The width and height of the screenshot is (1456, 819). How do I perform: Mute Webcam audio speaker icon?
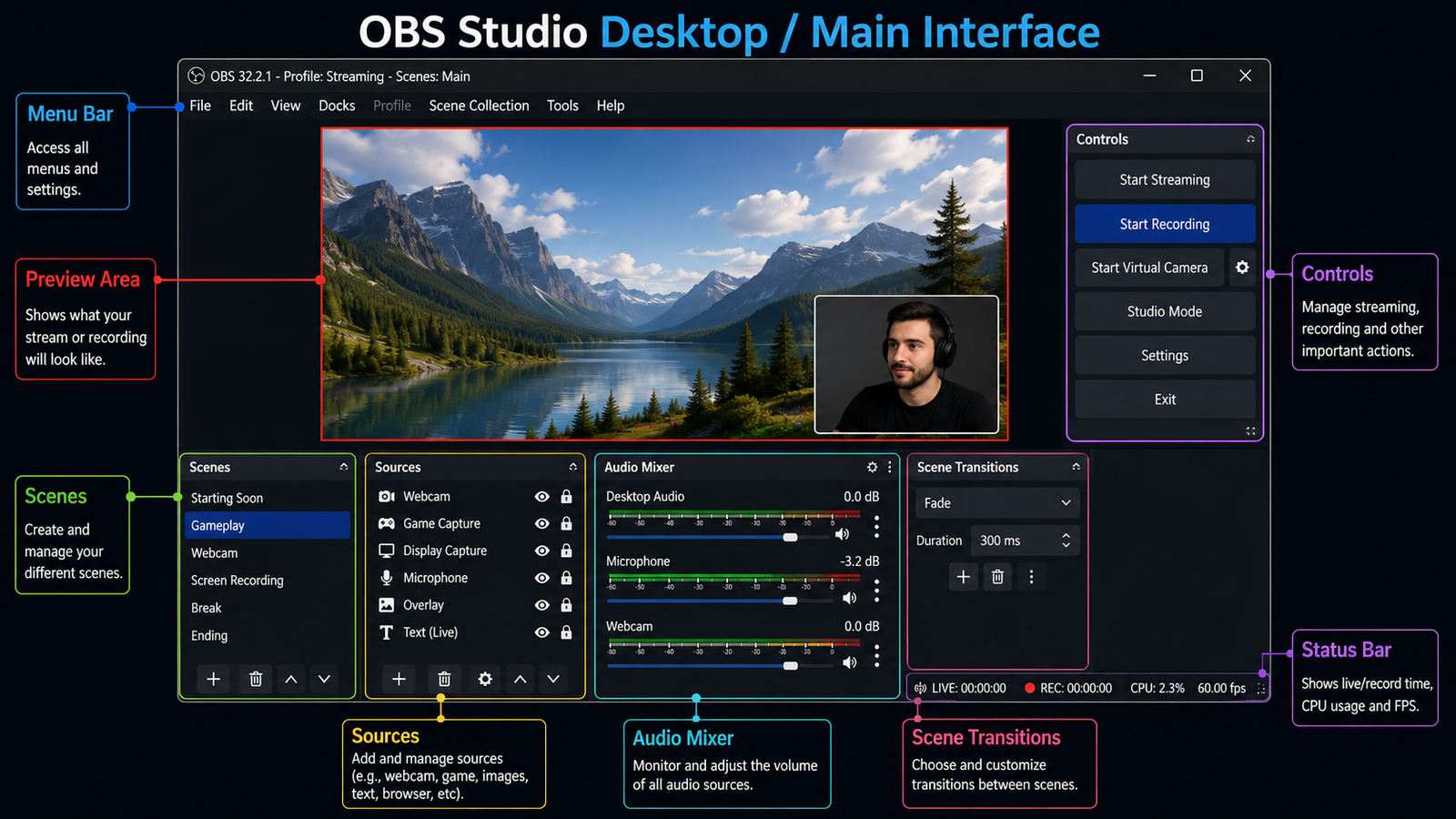[849, 662]
